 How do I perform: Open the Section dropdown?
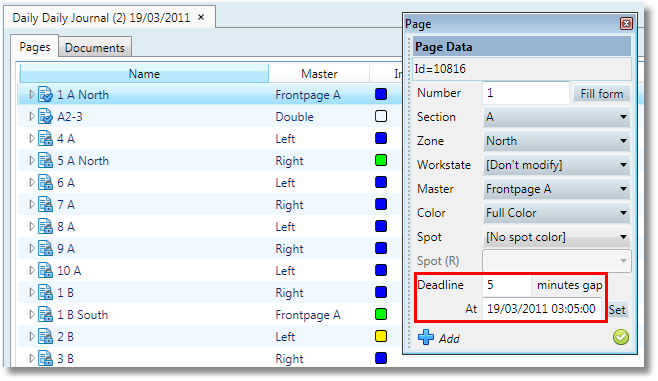coord(557,117)
